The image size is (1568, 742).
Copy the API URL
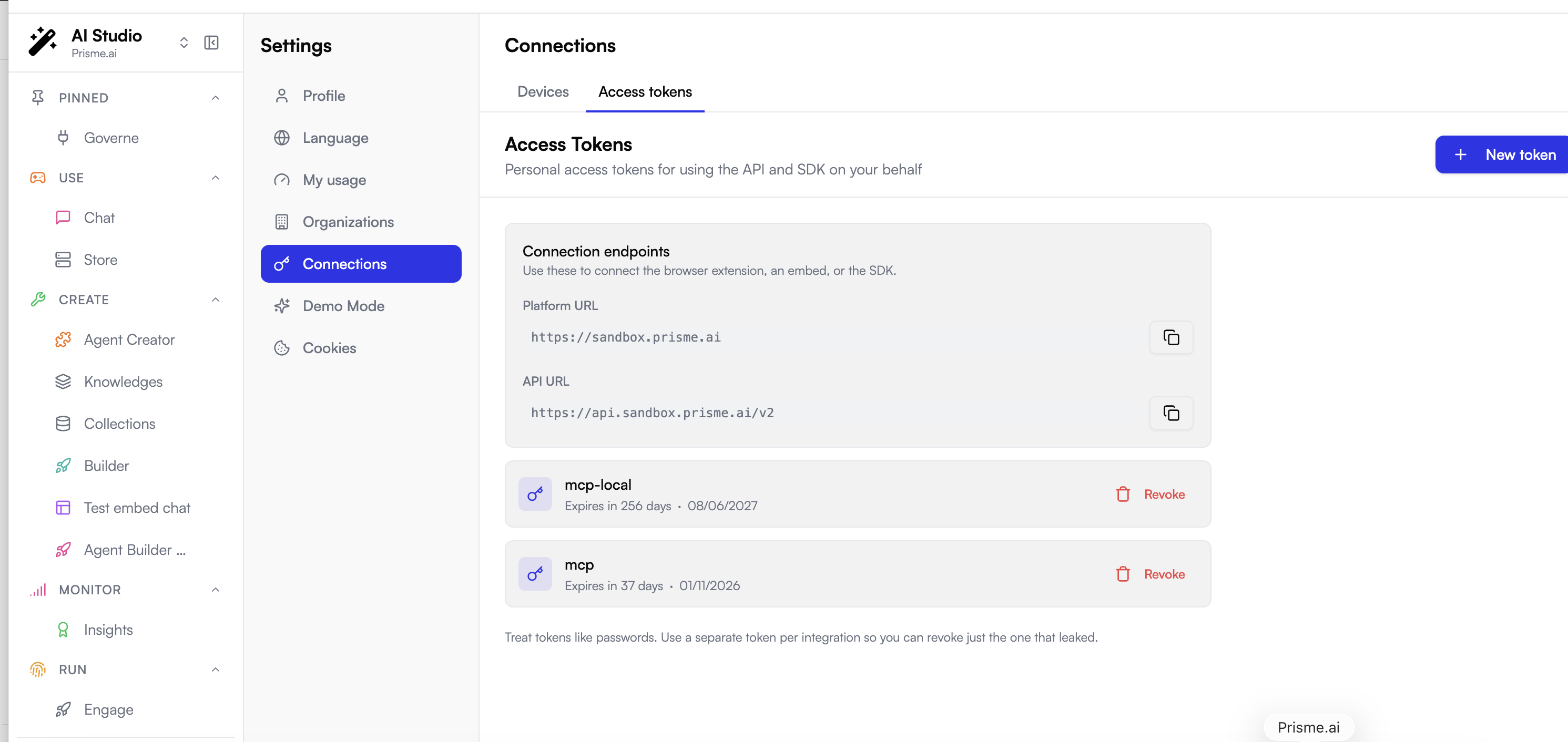(1171, 414)
